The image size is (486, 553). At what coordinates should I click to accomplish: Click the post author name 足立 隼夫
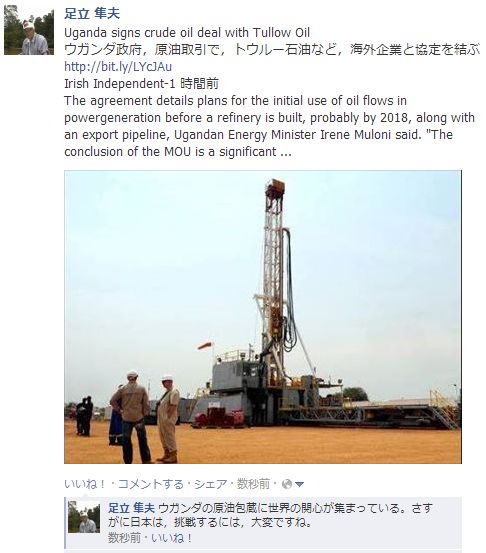pos(92,13)
